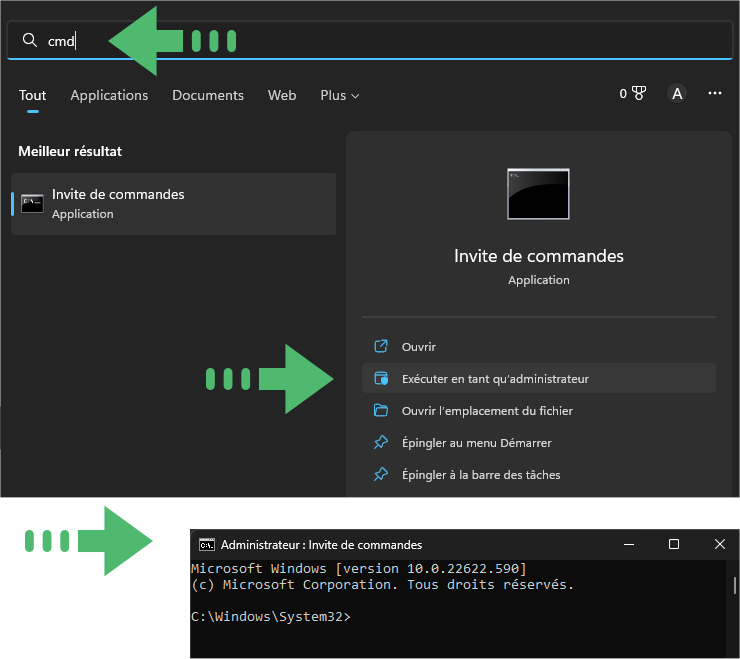Click the folder icon for file location
Image resolution: width=740 pixels, height=659 pixels.
point(381,411)
